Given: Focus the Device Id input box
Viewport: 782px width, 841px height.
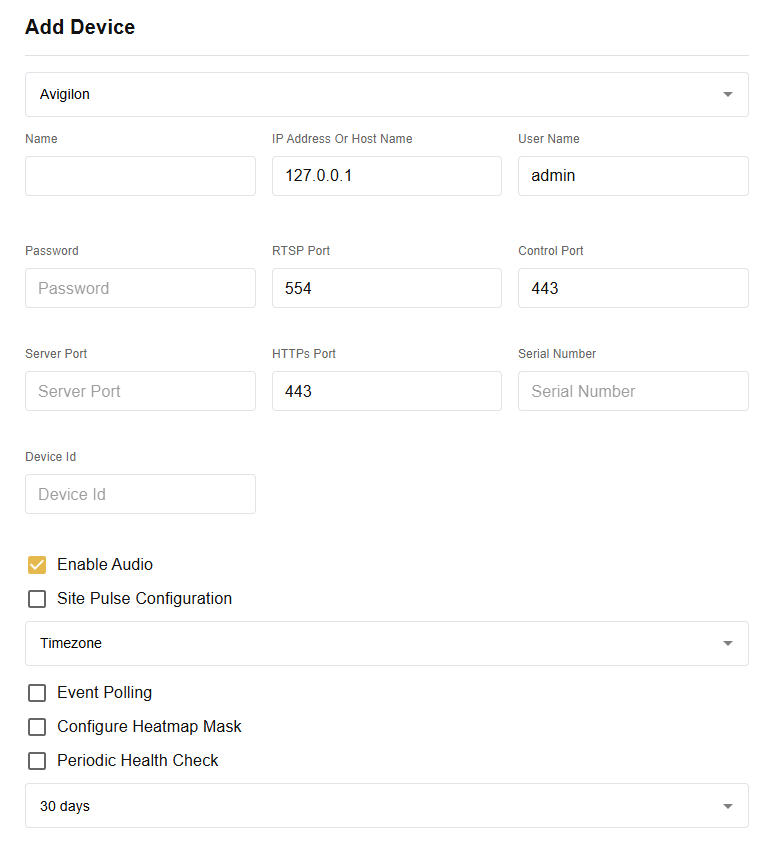Looking at the screenshot, I should (x=140, y=494).
